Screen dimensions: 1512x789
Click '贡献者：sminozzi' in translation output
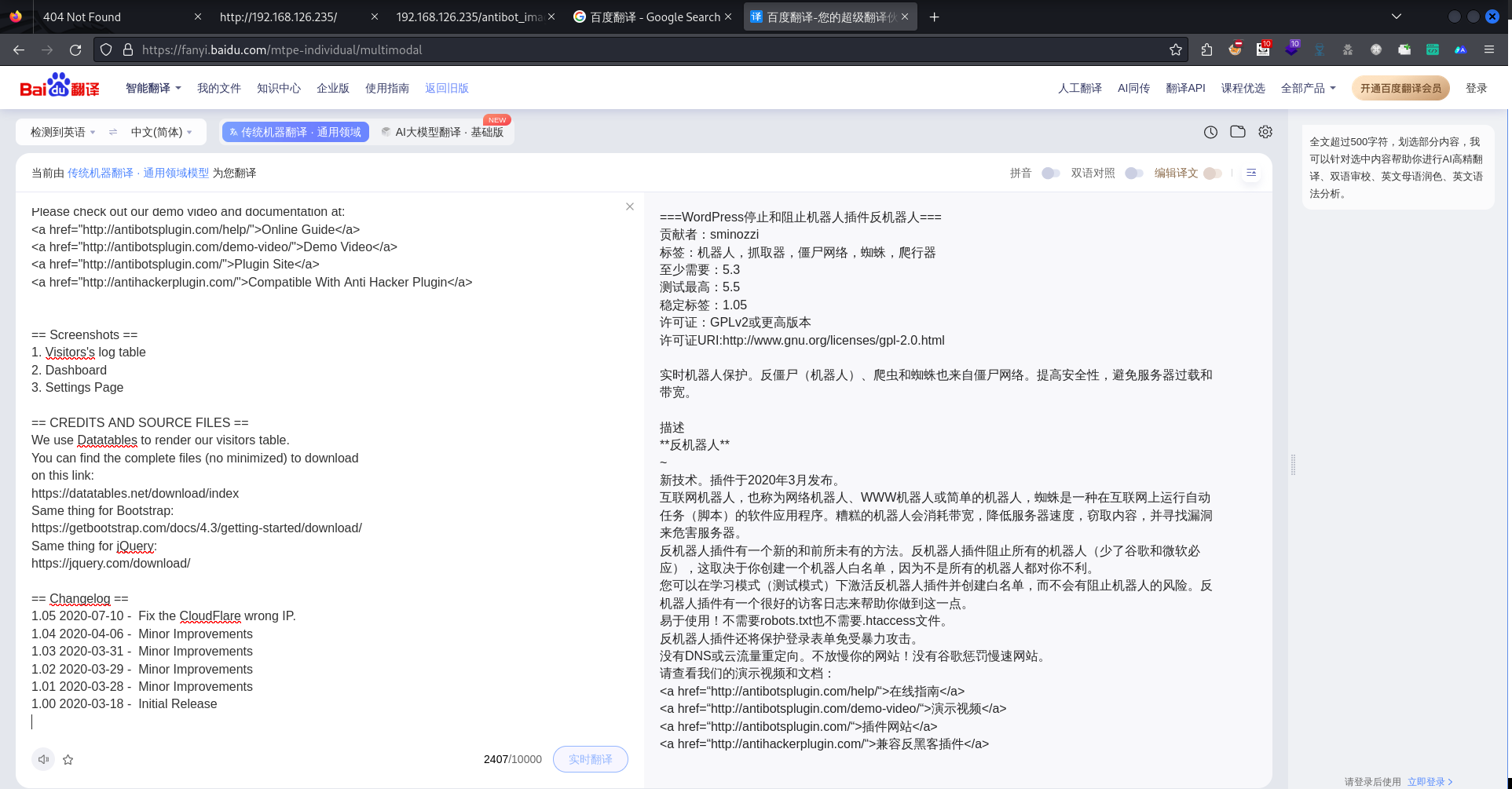709,234
